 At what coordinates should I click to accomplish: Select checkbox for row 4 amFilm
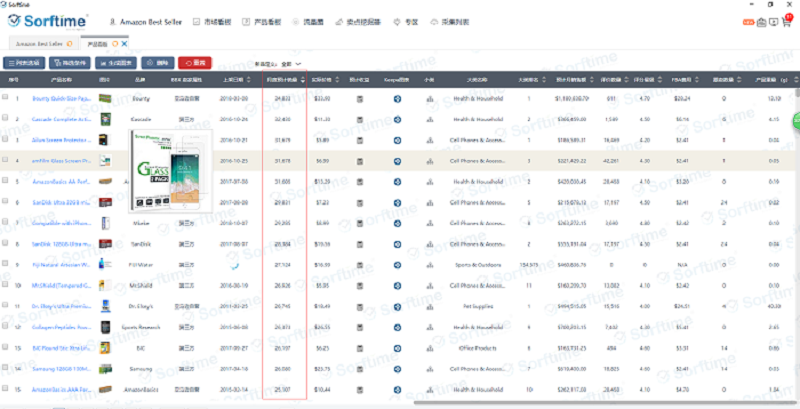tap(5, 159)
